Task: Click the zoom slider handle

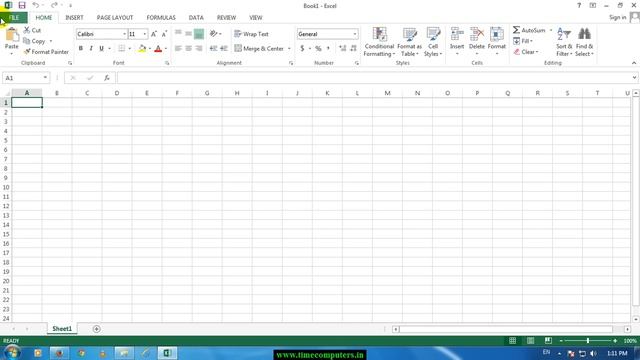Action: (588, 341)
